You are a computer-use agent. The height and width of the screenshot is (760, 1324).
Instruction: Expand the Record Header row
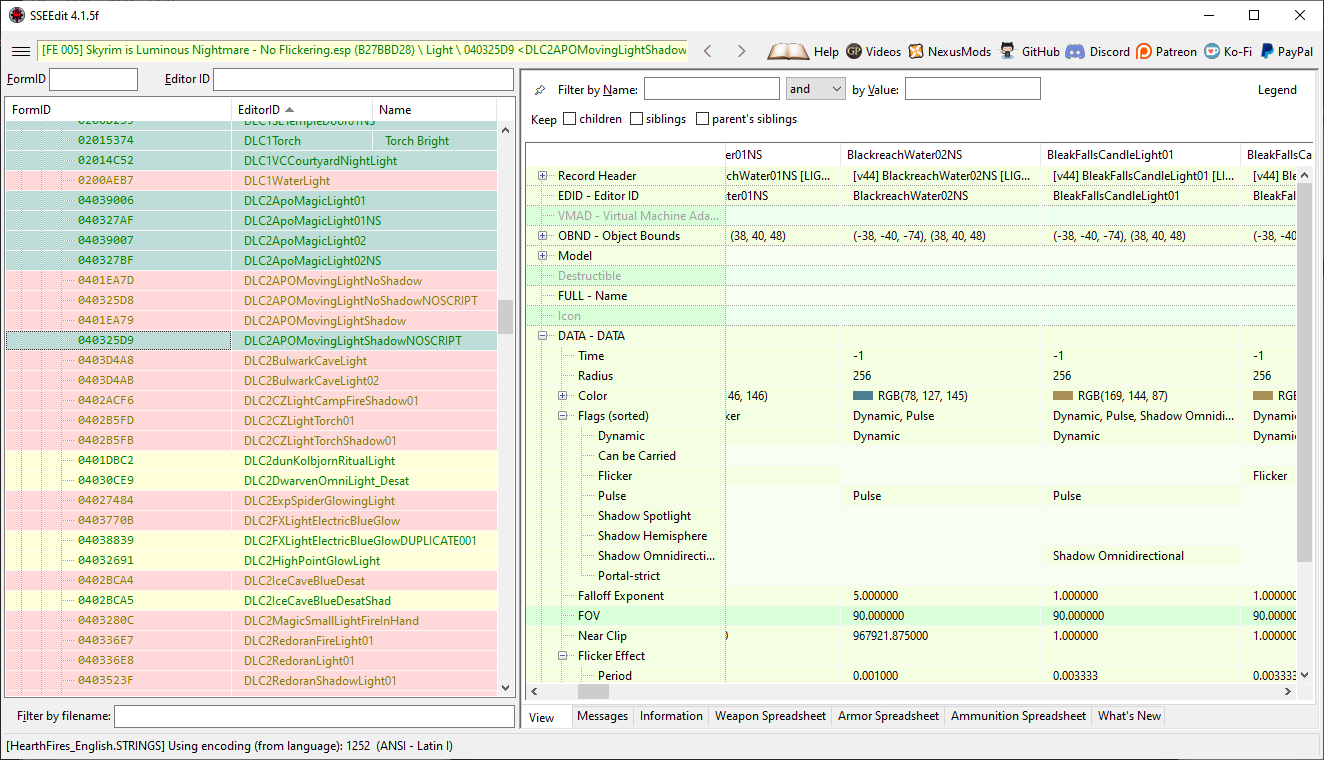(543, 176)
